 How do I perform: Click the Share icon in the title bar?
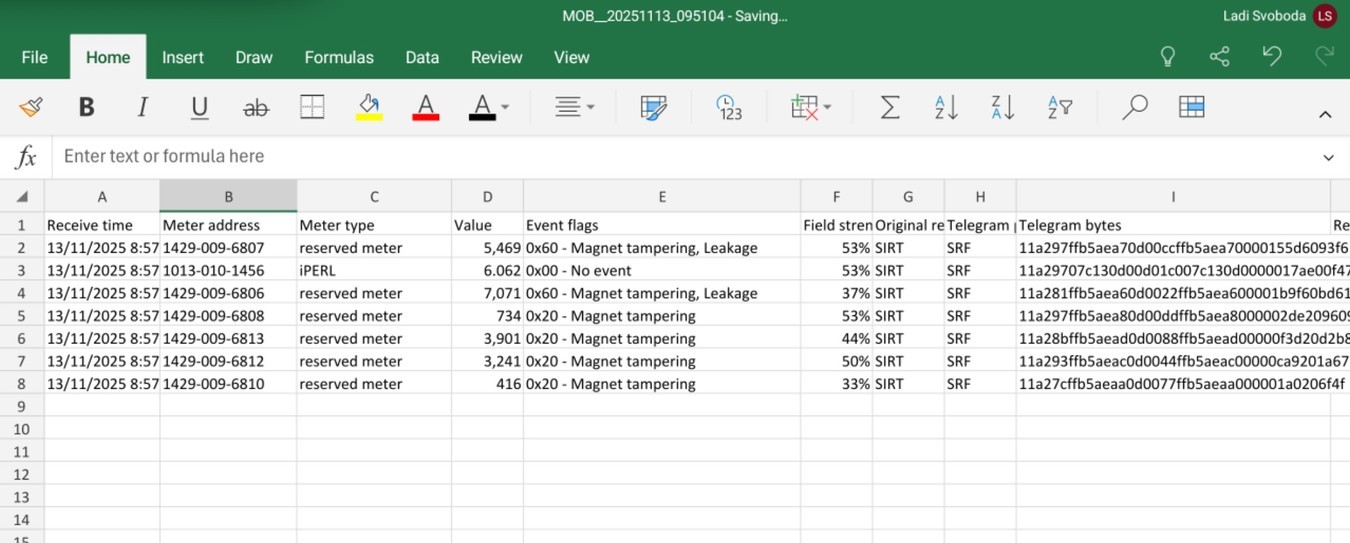(1219, 56)
